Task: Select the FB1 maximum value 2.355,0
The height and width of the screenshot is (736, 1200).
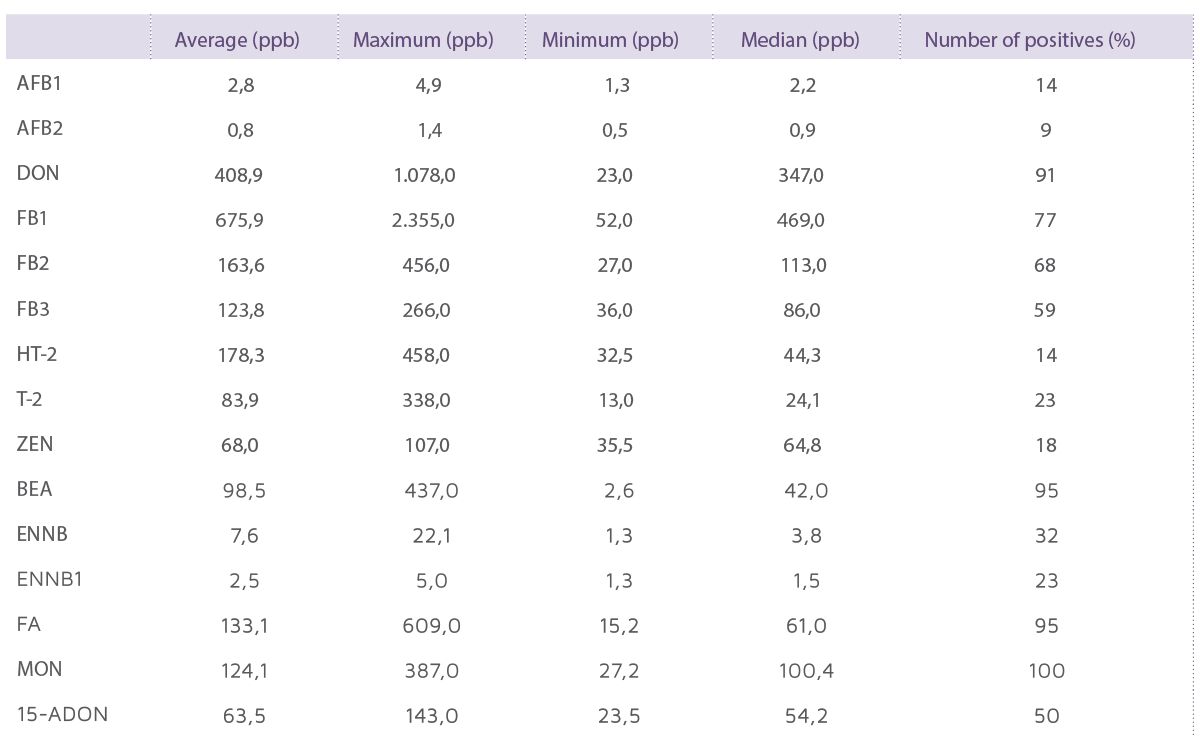Action: [424, 220]
